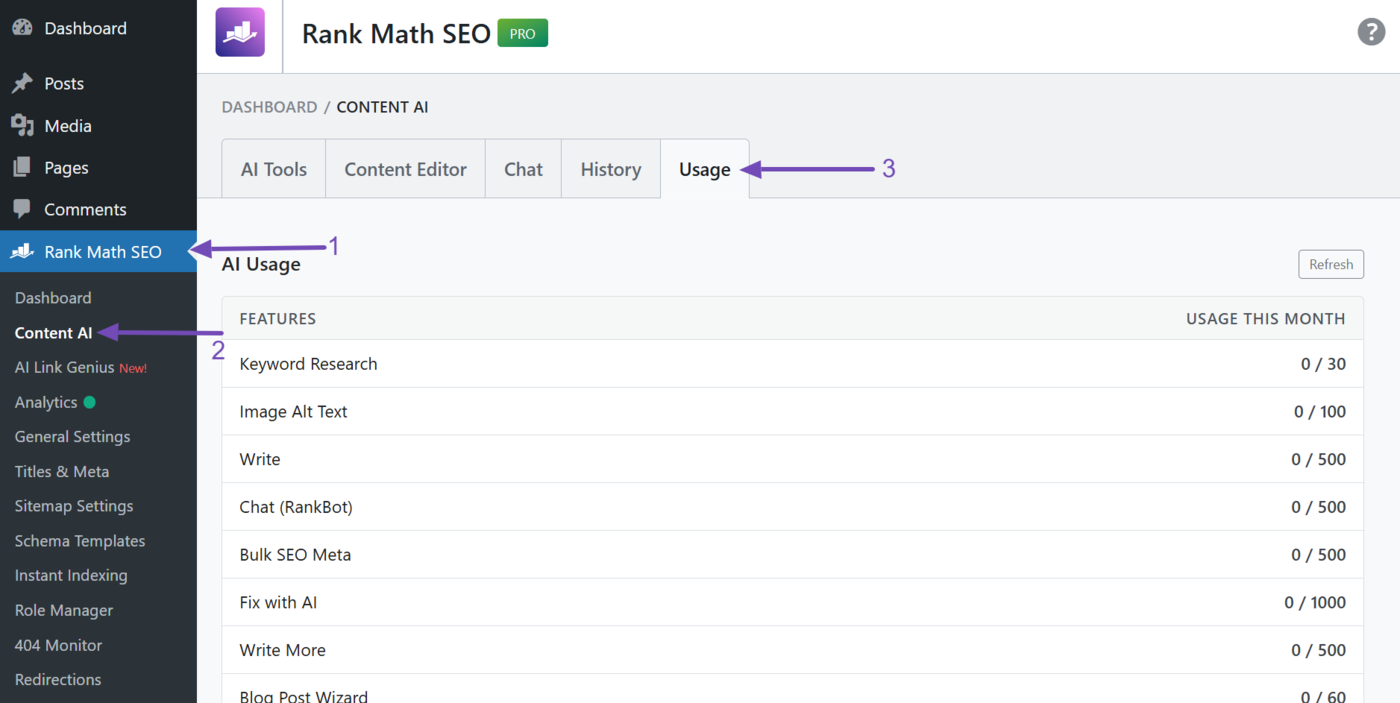Go to DASHBOARD breadcrumb link
Viewport: 1400px width, 703px height.
[x=269, y=107]
